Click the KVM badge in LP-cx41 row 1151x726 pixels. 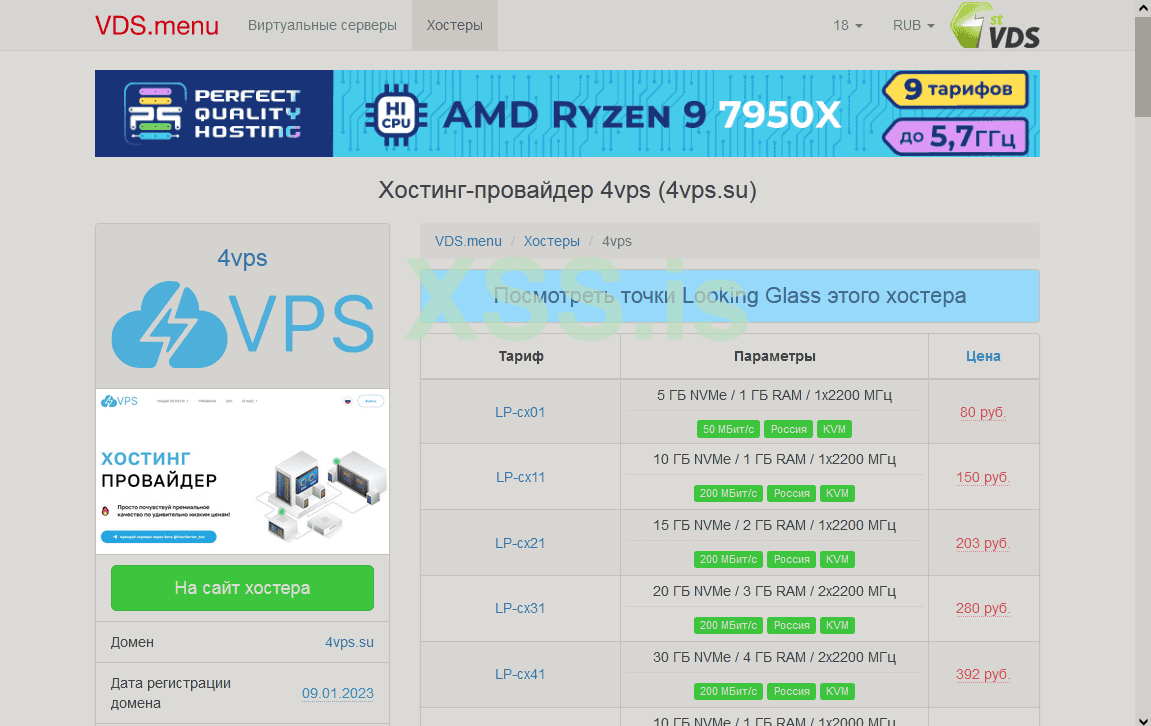point(837,691)
